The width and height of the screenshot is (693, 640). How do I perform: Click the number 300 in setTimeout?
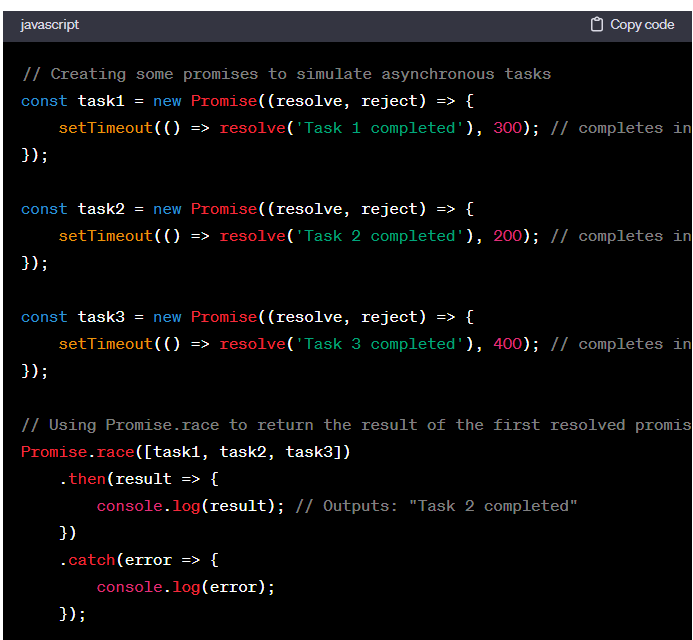click(508, 128)
